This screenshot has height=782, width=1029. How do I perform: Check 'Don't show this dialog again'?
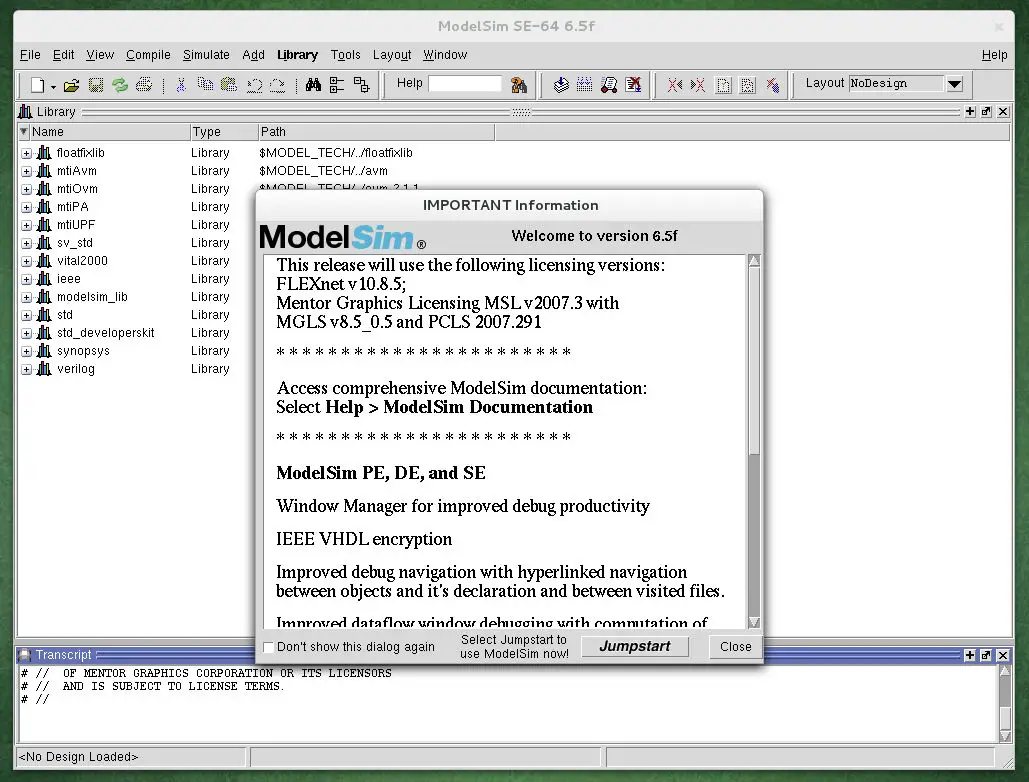(268, 647)
